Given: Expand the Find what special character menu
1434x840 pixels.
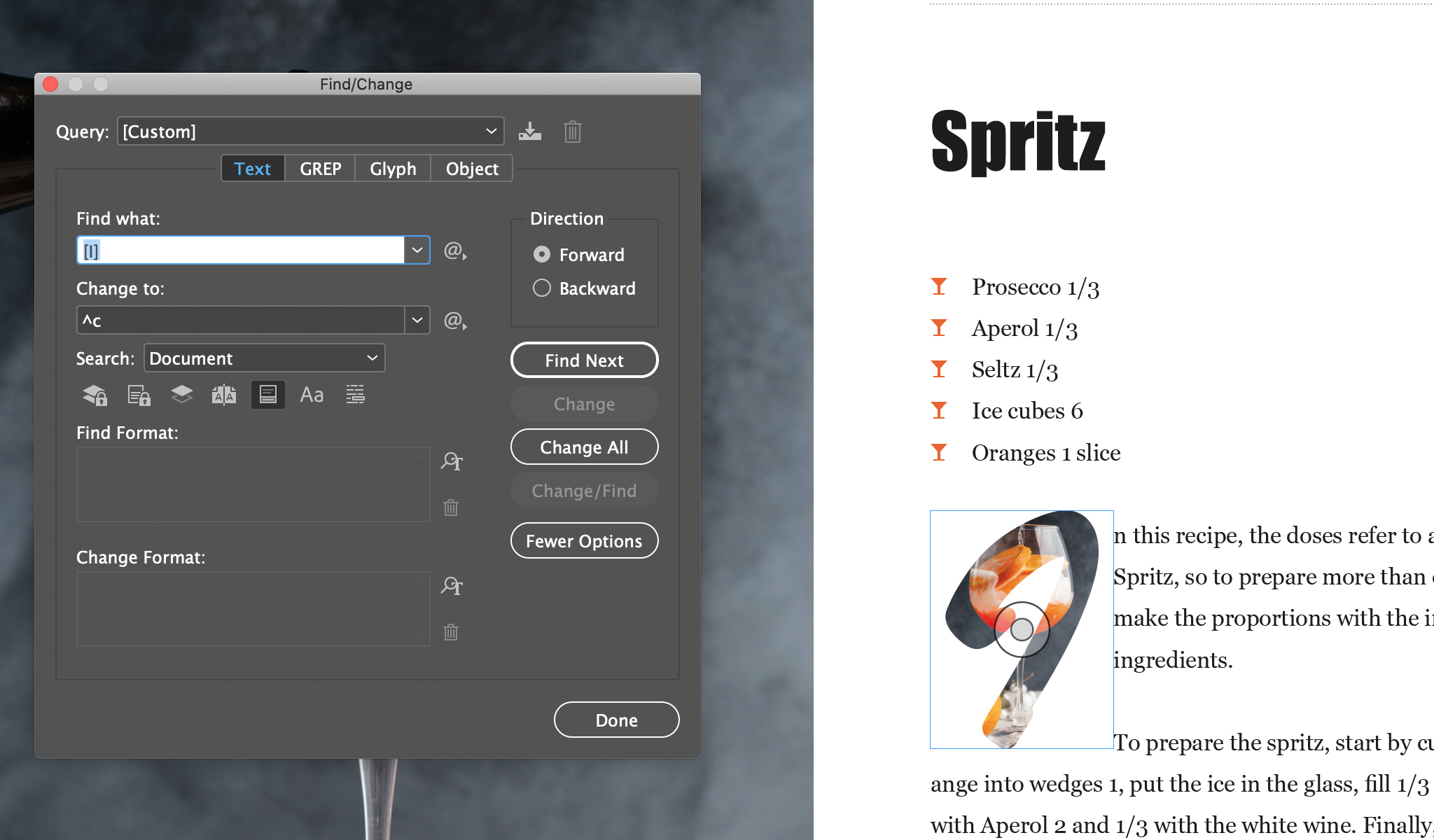Looking at the screenshot, I should 454,250.
